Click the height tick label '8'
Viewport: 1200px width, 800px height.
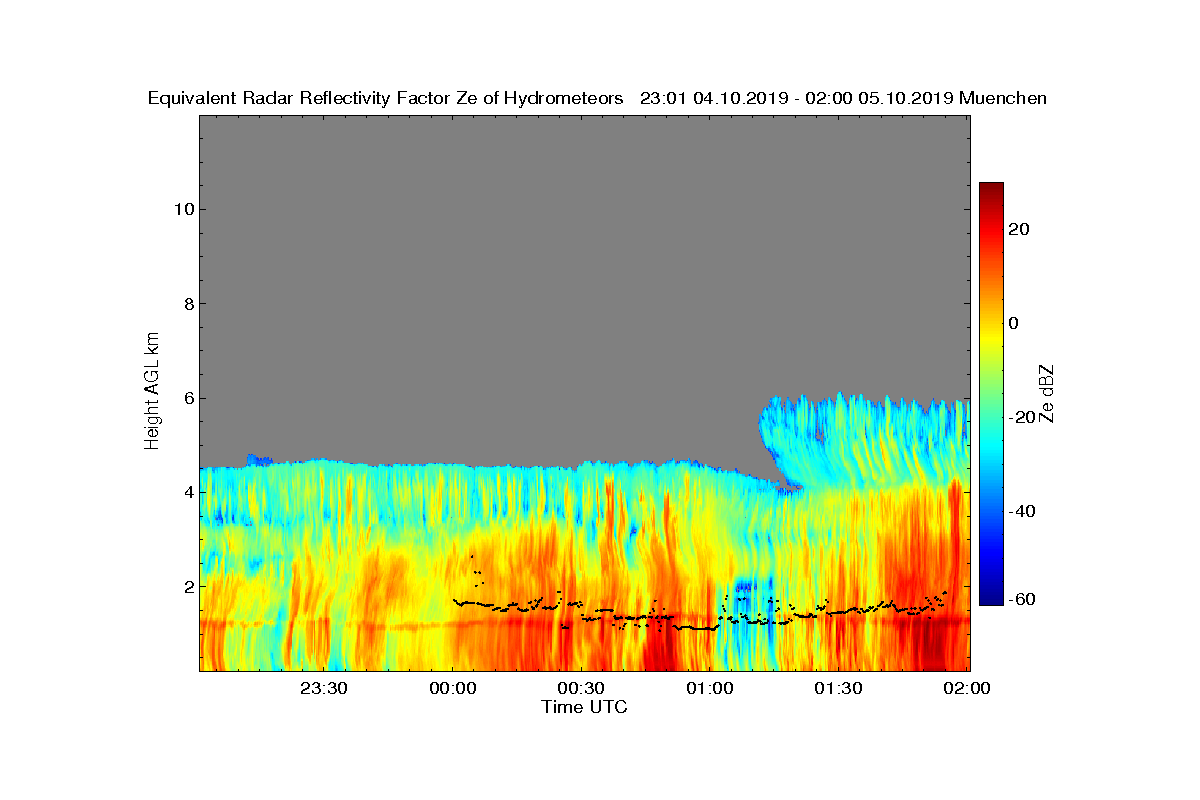[x=187, y=303]
